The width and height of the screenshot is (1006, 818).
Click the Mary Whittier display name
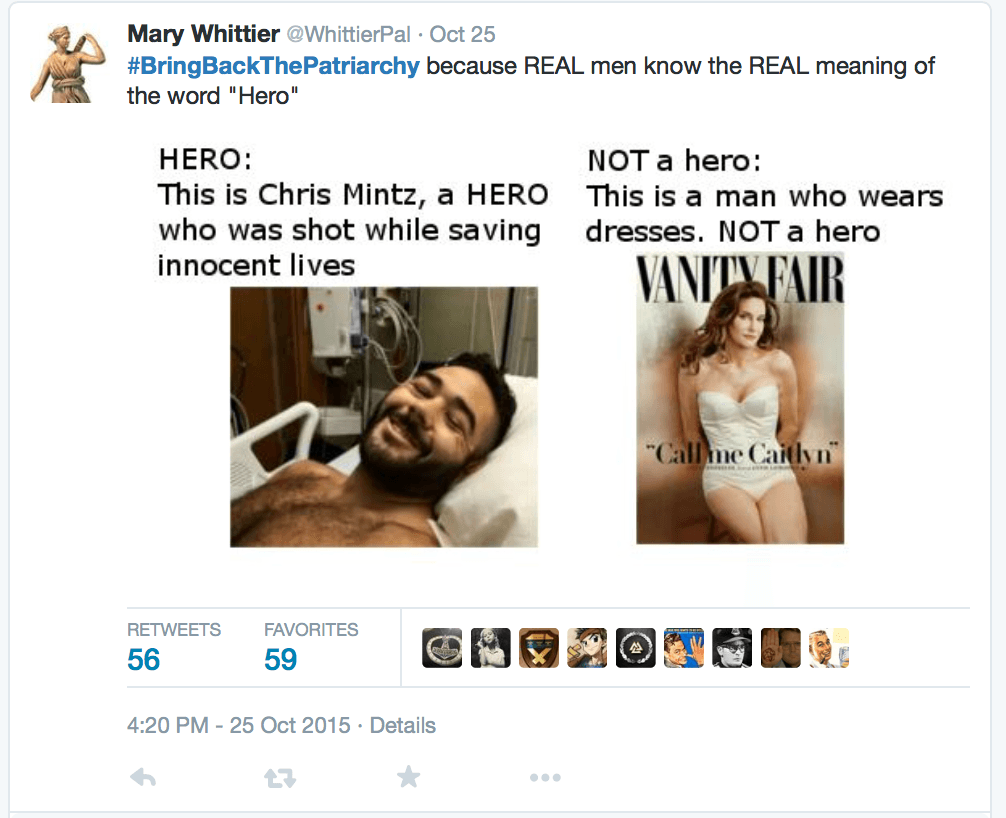pos(203,34)
